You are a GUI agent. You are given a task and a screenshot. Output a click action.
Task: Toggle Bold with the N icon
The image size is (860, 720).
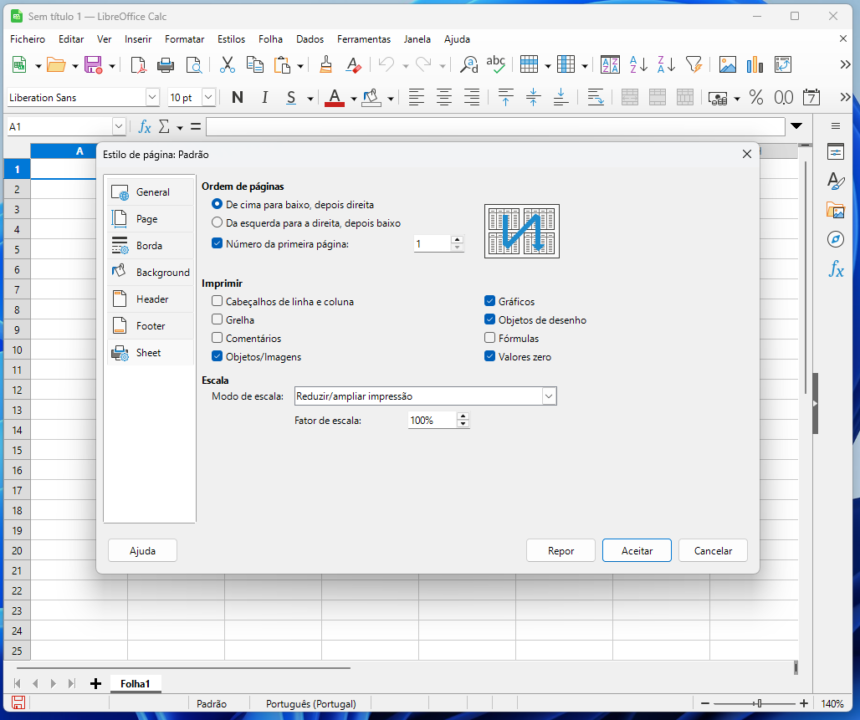pos(237,98)
